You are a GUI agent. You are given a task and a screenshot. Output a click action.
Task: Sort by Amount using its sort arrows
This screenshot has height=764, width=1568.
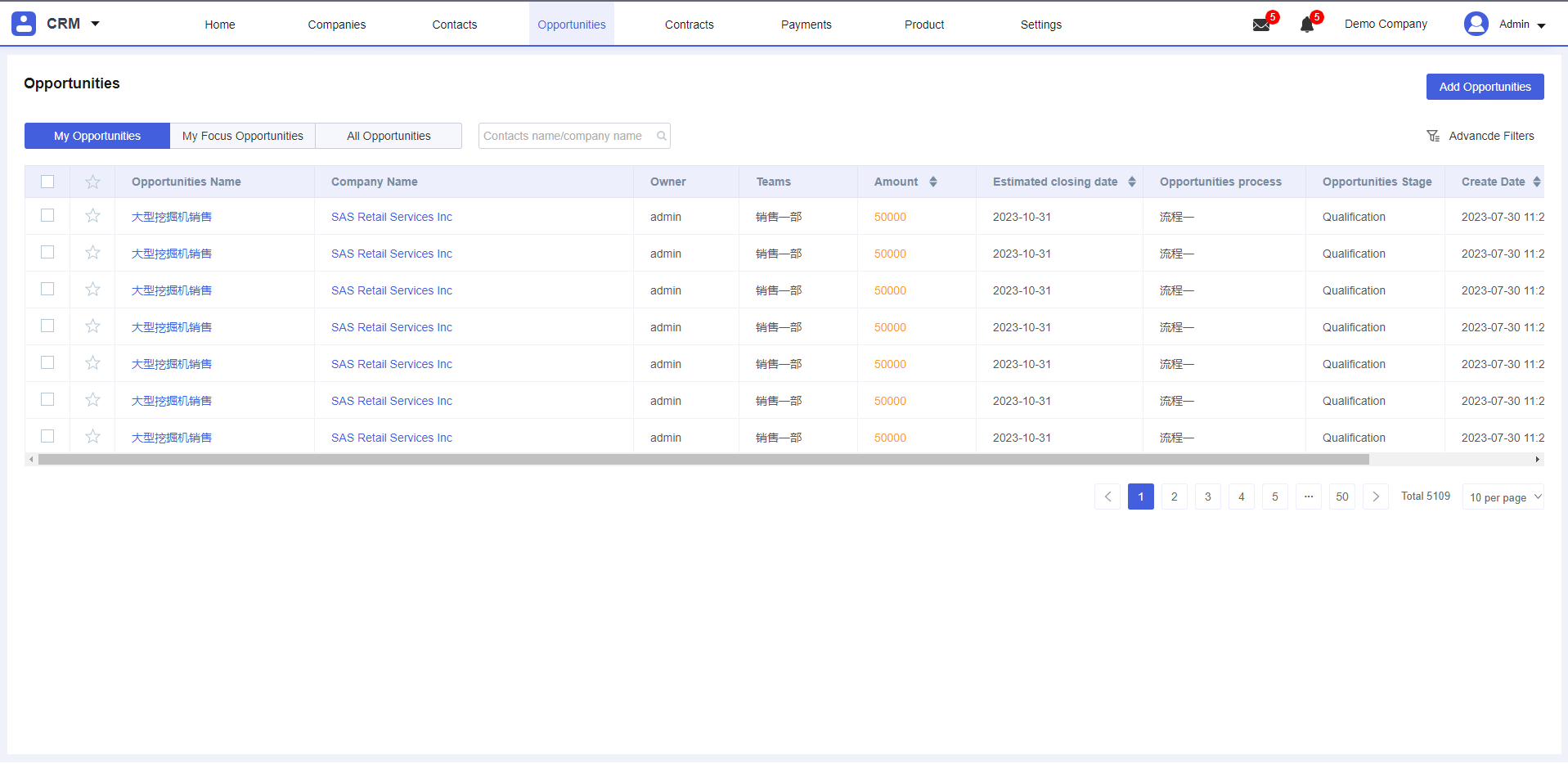[x=933, y=182]
